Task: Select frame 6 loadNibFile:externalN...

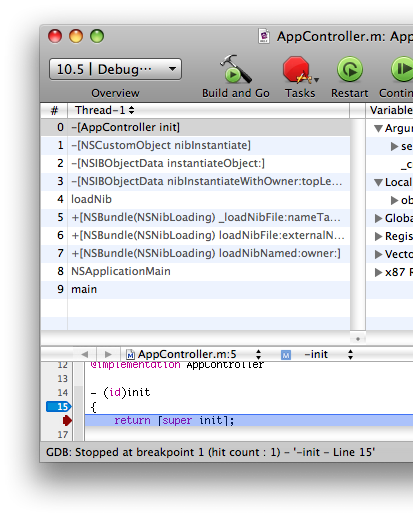Action: tap(195, 235)
